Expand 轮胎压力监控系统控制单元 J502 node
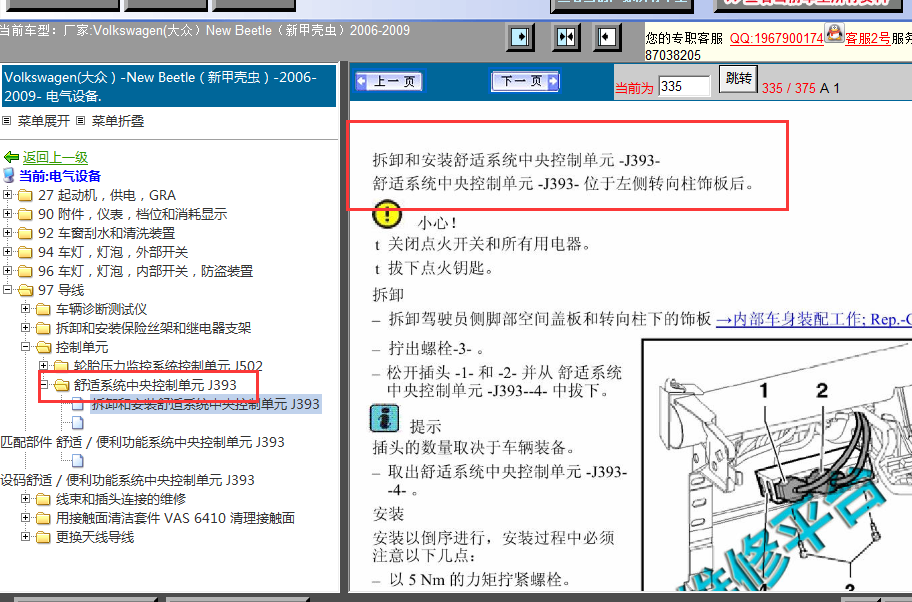 44,366
